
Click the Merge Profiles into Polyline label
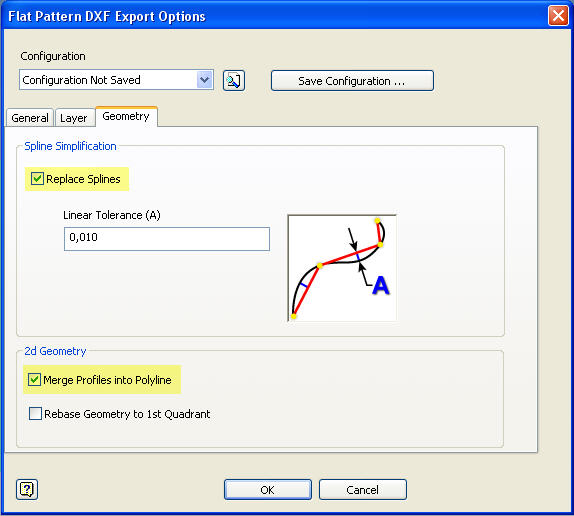pyautogui.click(x=107, y=380)
